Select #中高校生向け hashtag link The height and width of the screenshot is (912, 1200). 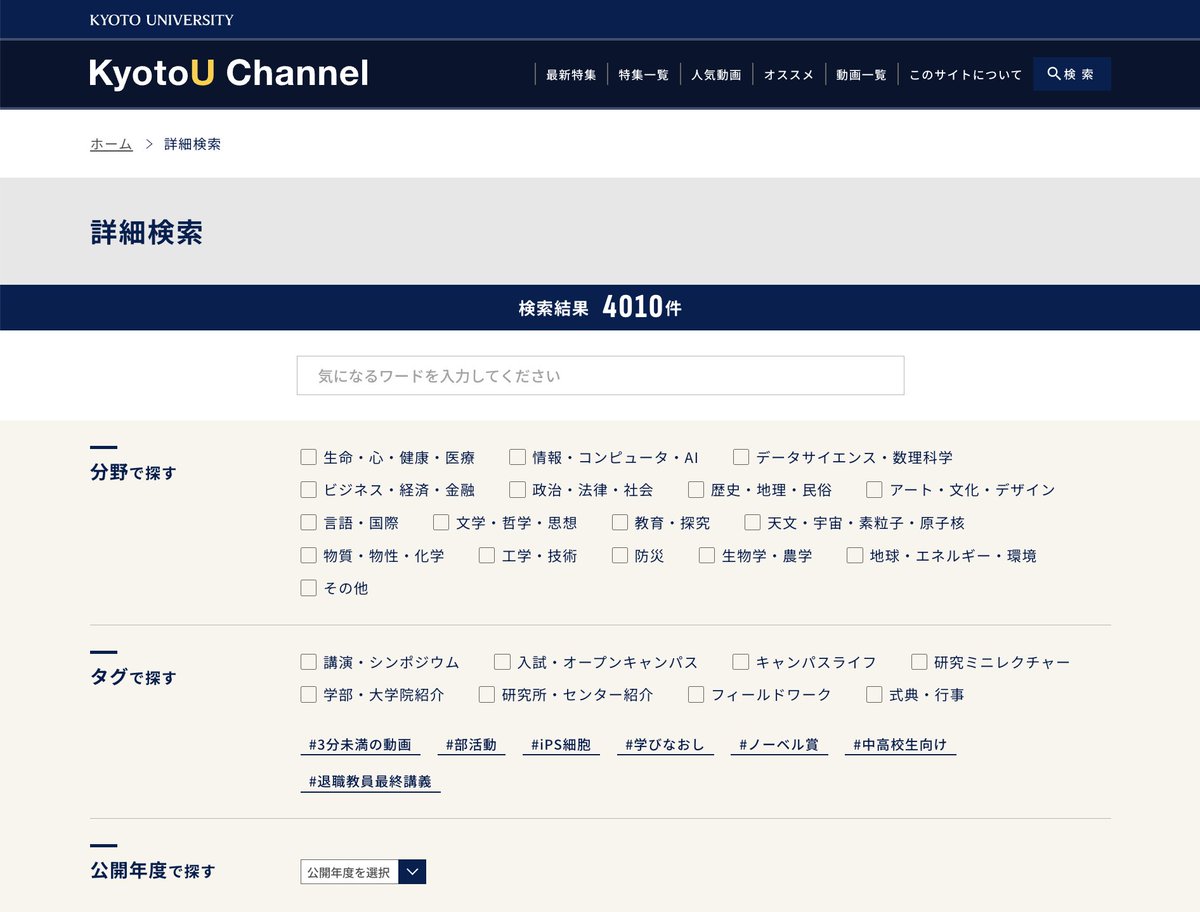(x=900, y=745)
